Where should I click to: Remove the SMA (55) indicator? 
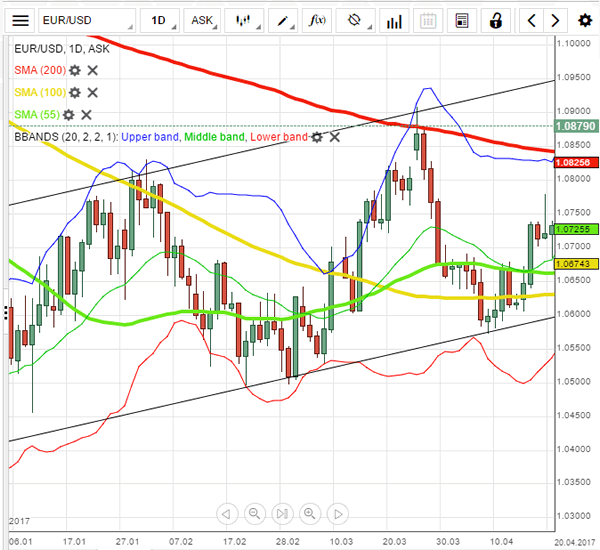coord(86,115)
